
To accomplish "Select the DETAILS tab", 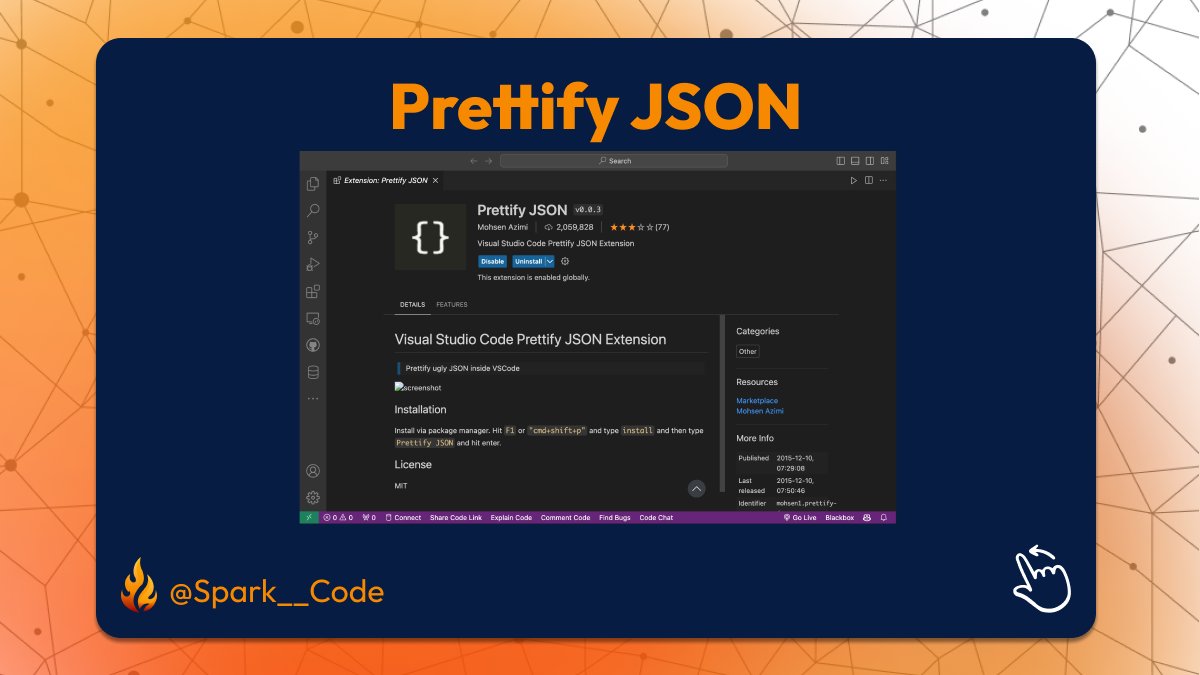I will [412, 305].
